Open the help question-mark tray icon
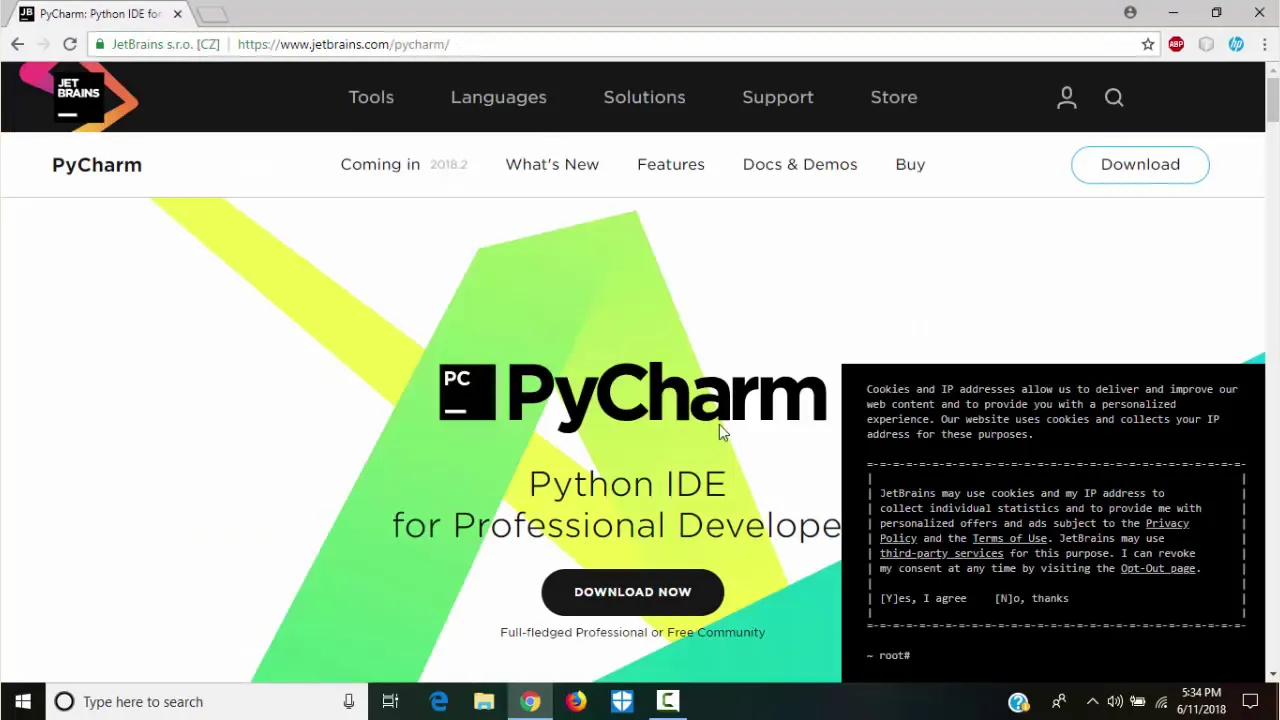Viewport: 1280px width, 720px height. point(1018,702)
